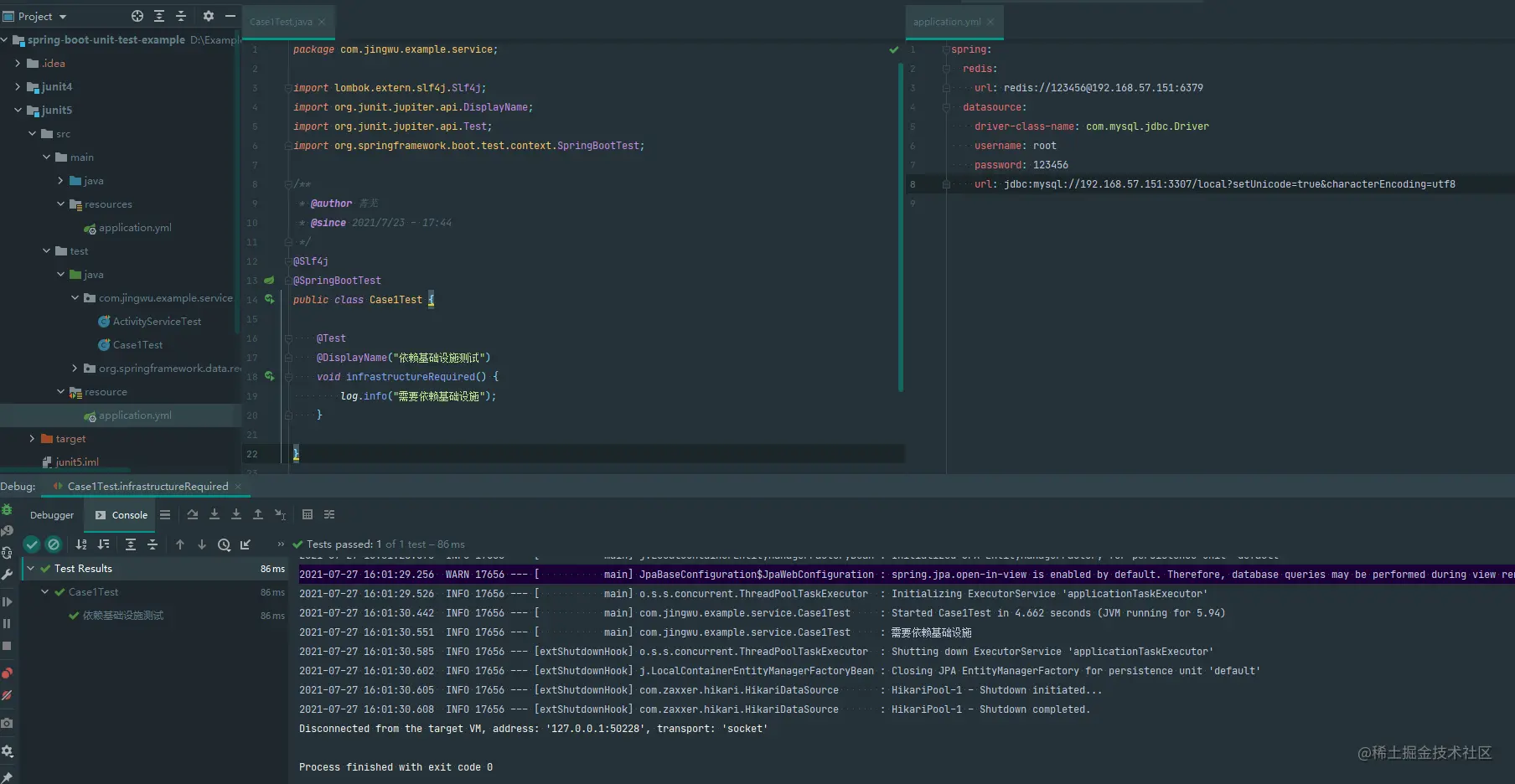Image resolution: width=1515 pixels, height=784 pixels.
Task: Click debug layout settings lines icon beside Console
Action: pyautogui.click(x=165, y=515)
